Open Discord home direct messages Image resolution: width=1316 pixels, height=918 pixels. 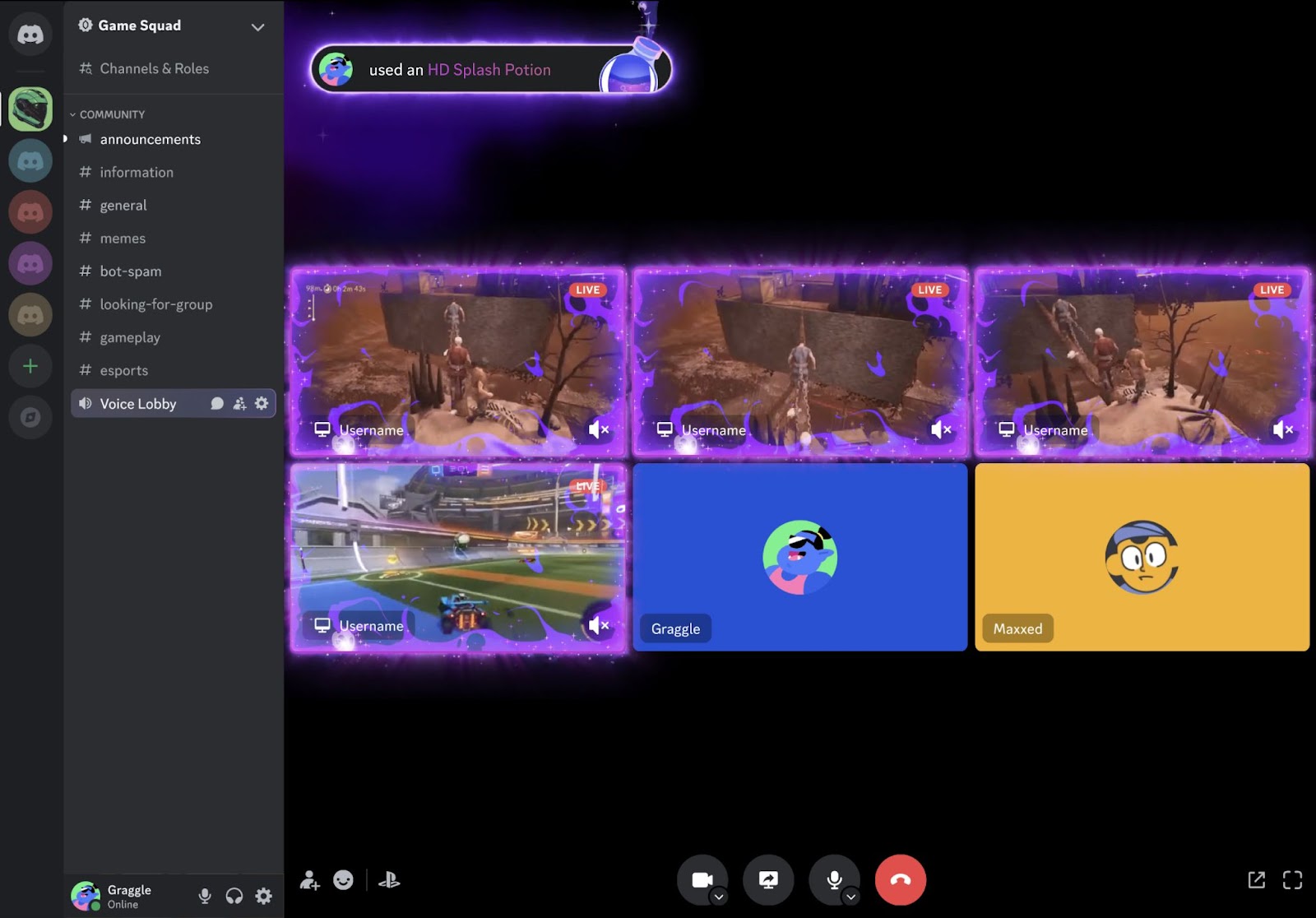(30, 35)
